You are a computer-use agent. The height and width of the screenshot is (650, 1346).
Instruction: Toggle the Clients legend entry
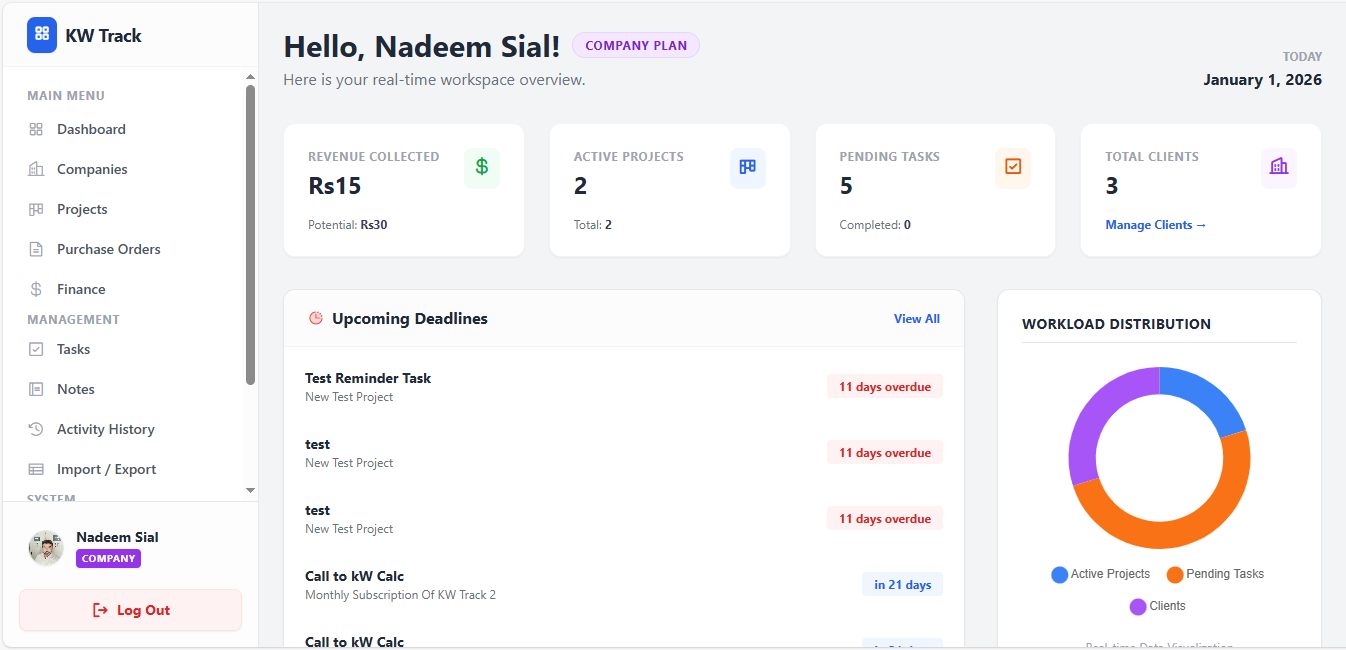[1157, 606]
